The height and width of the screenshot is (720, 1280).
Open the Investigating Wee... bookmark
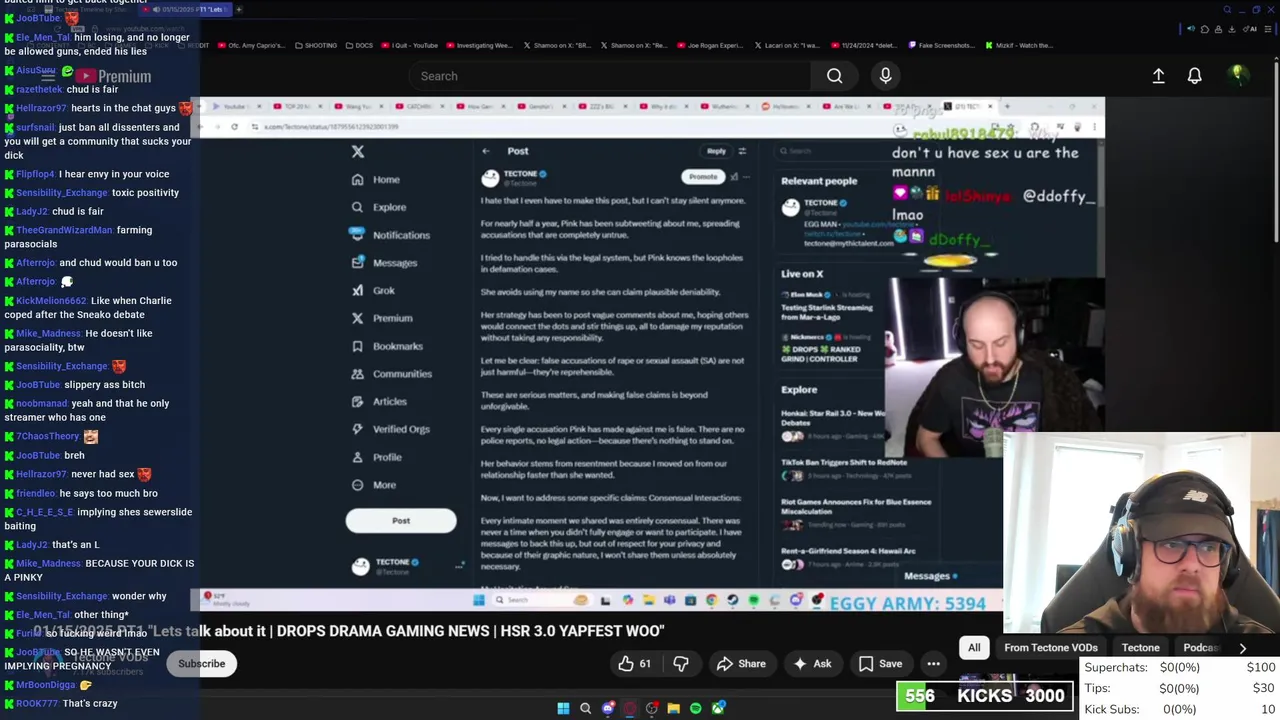click(x=479, y=45)
